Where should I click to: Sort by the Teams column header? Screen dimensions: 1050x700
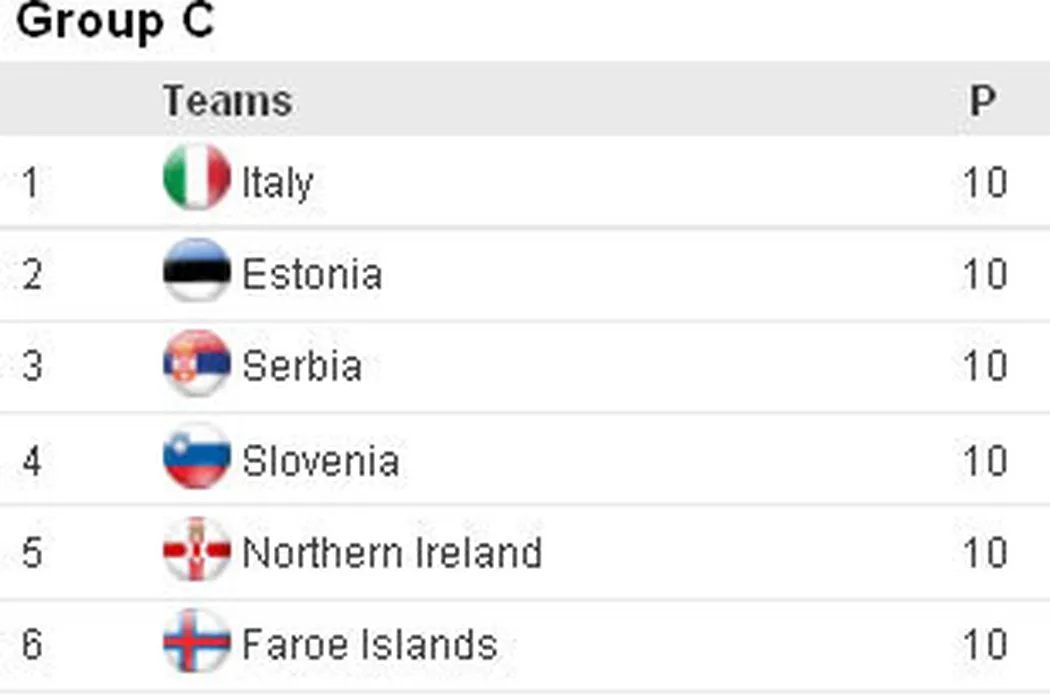[x=227, y=101]
